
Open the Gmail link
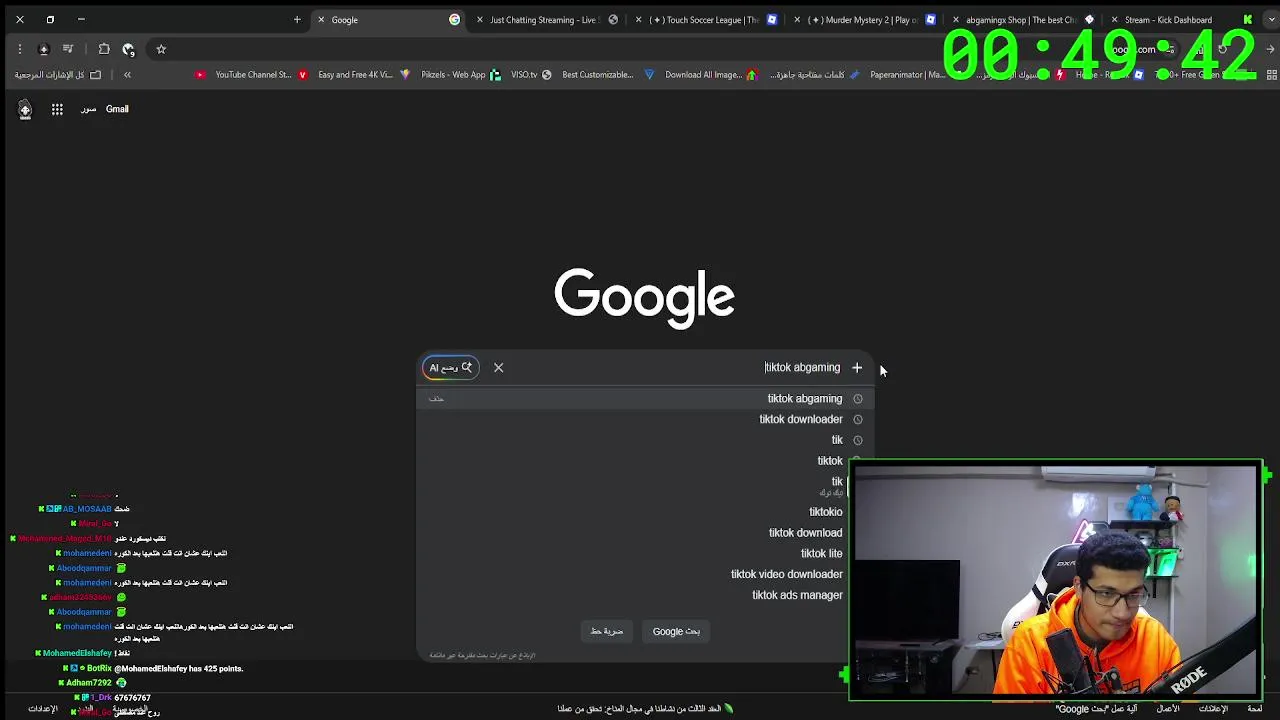[x=117, y=109]
